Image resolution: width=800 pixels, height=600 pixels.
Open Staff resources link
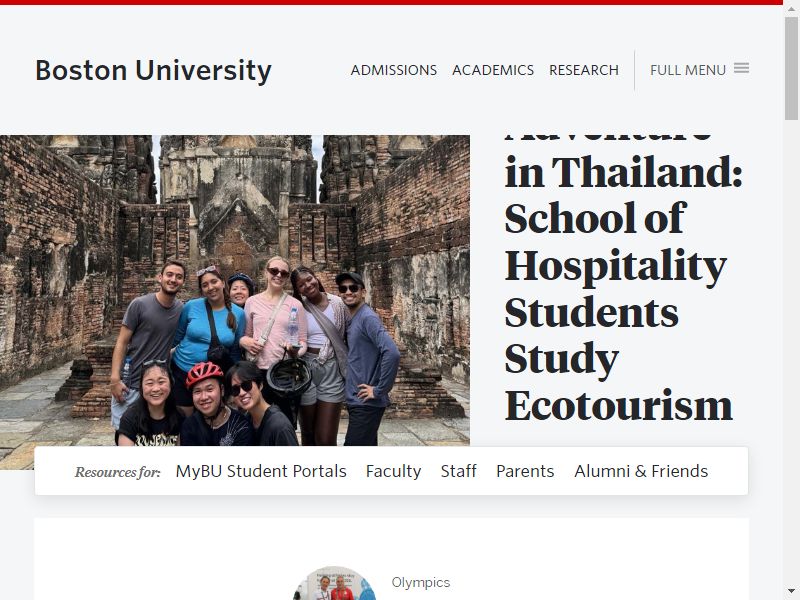(459, 471)
